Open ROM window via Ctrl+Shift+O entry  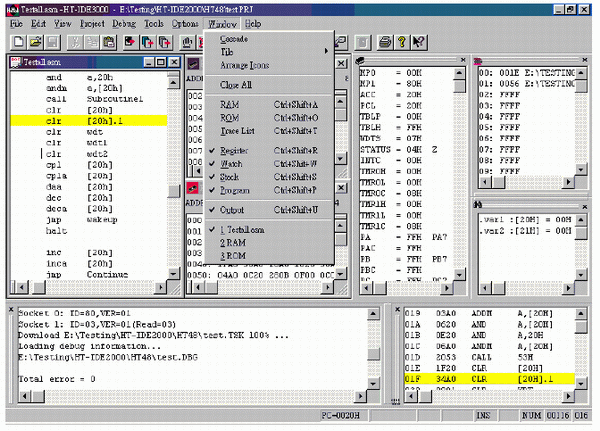coord(269,118)
